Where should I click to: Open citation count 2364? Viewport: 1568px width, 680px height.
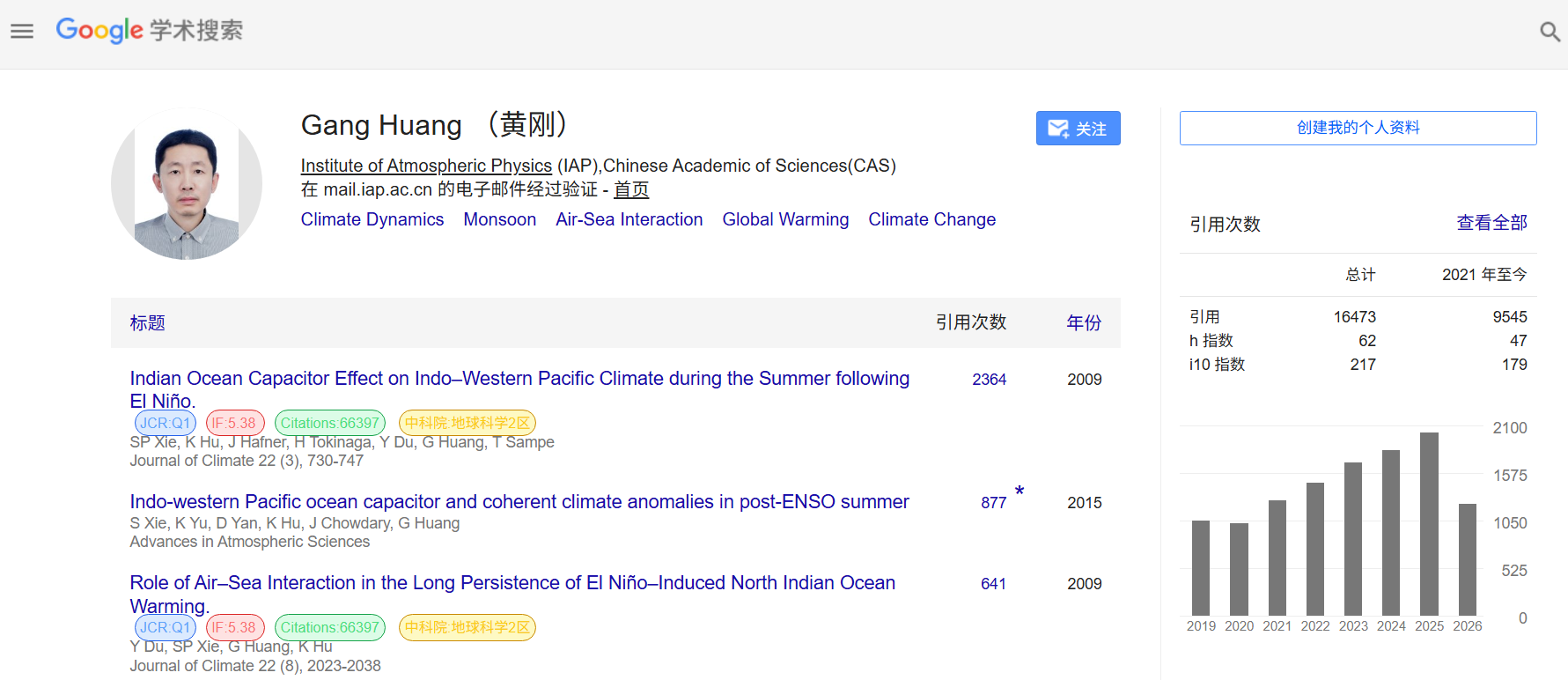[x=989, y=380]
